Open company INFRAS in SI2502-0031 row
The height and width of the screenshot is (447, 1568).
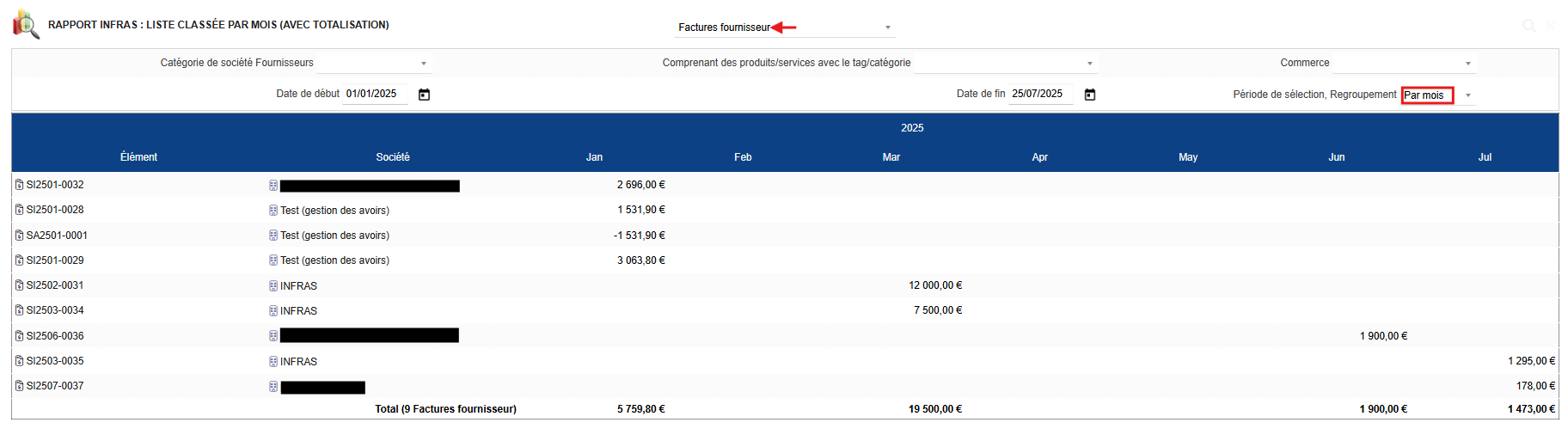(x=298, y=286)
